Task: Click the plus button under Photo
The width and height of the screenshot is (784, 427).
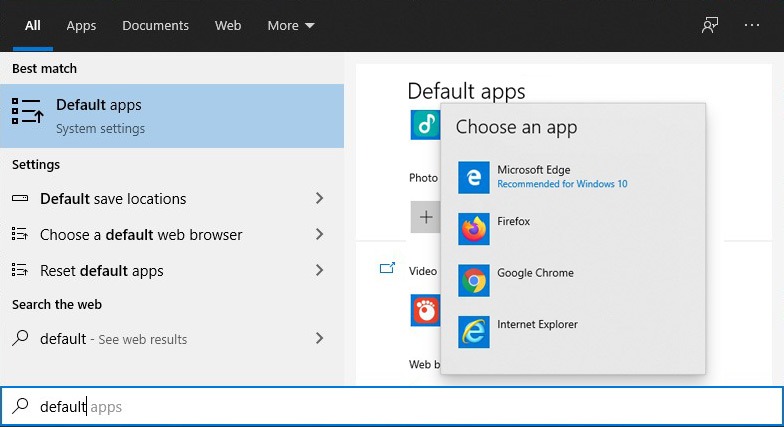Action: point(426,217)
